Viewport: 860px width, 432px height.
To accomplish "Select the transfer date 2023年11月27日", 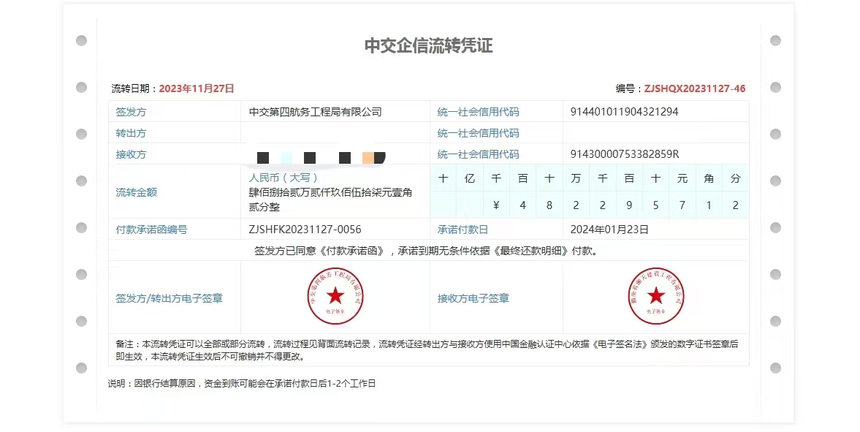I will click(x=196, y=88).
